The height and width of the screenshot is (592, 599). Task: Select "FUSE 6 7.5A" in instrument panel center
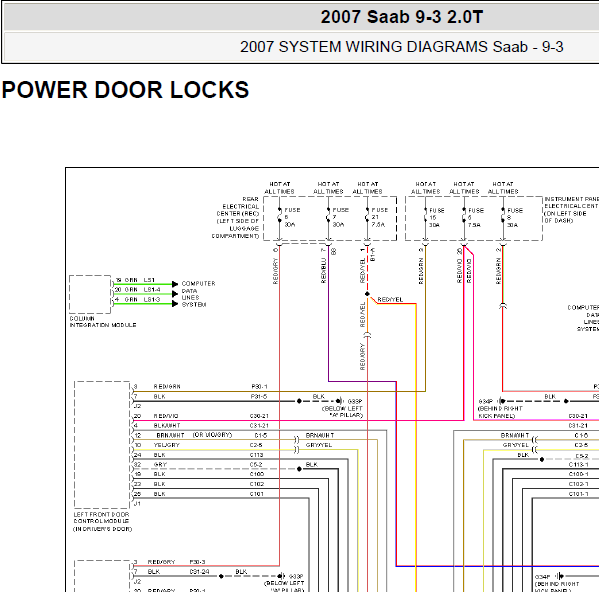click(x=475, y=218)
